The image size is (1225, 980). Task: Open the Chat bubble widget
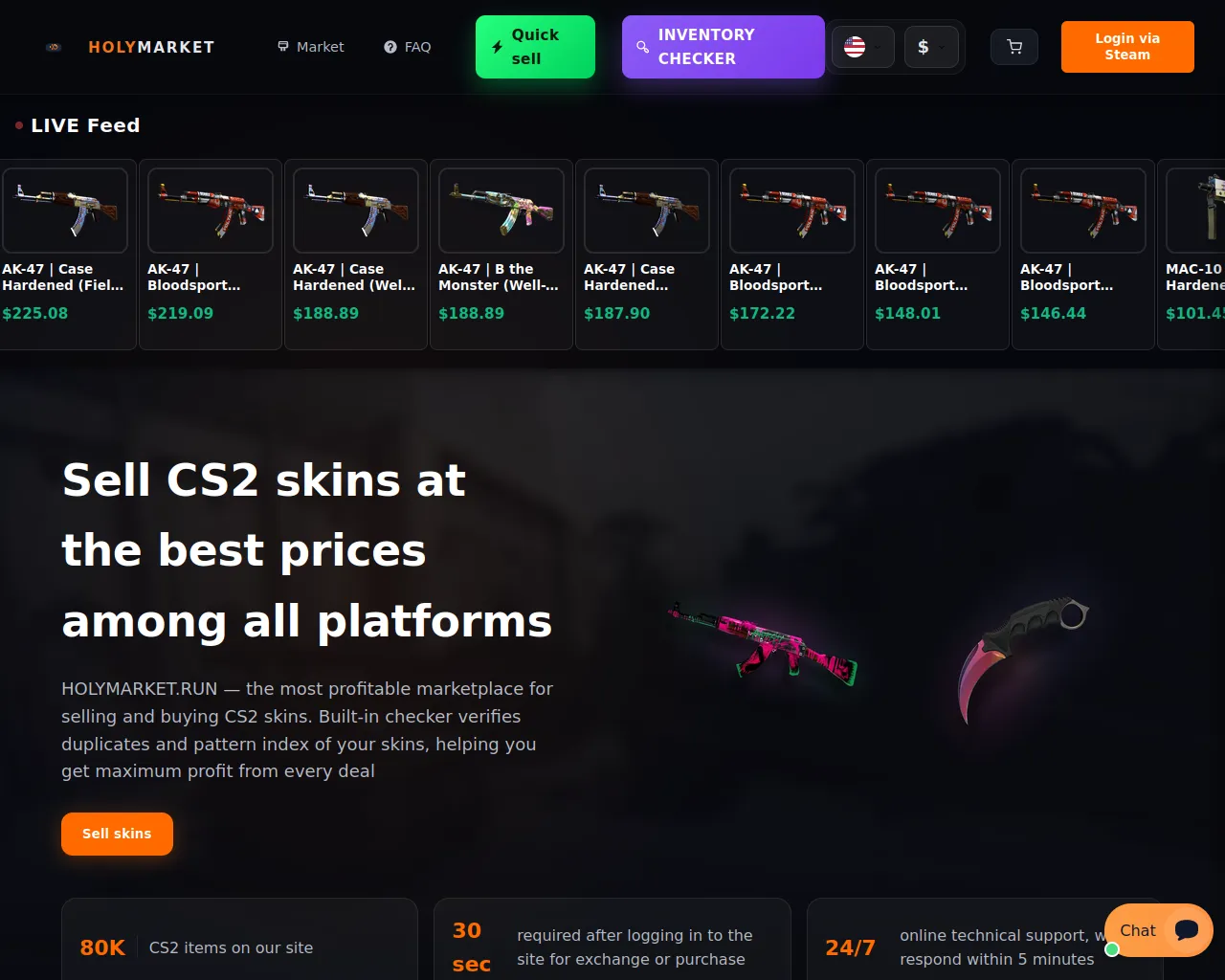pyautogui.click(x=1159, y=930)
